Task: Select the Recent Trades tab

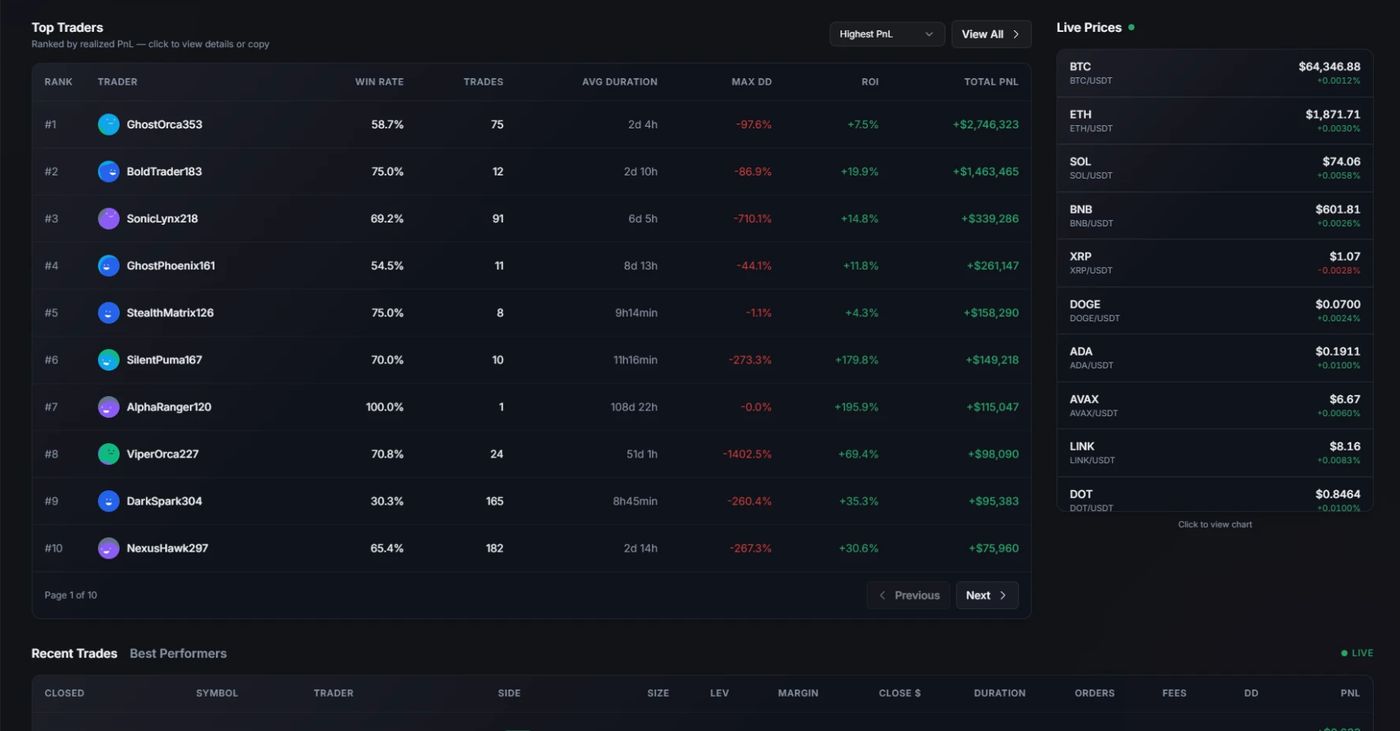Action: 74,653
